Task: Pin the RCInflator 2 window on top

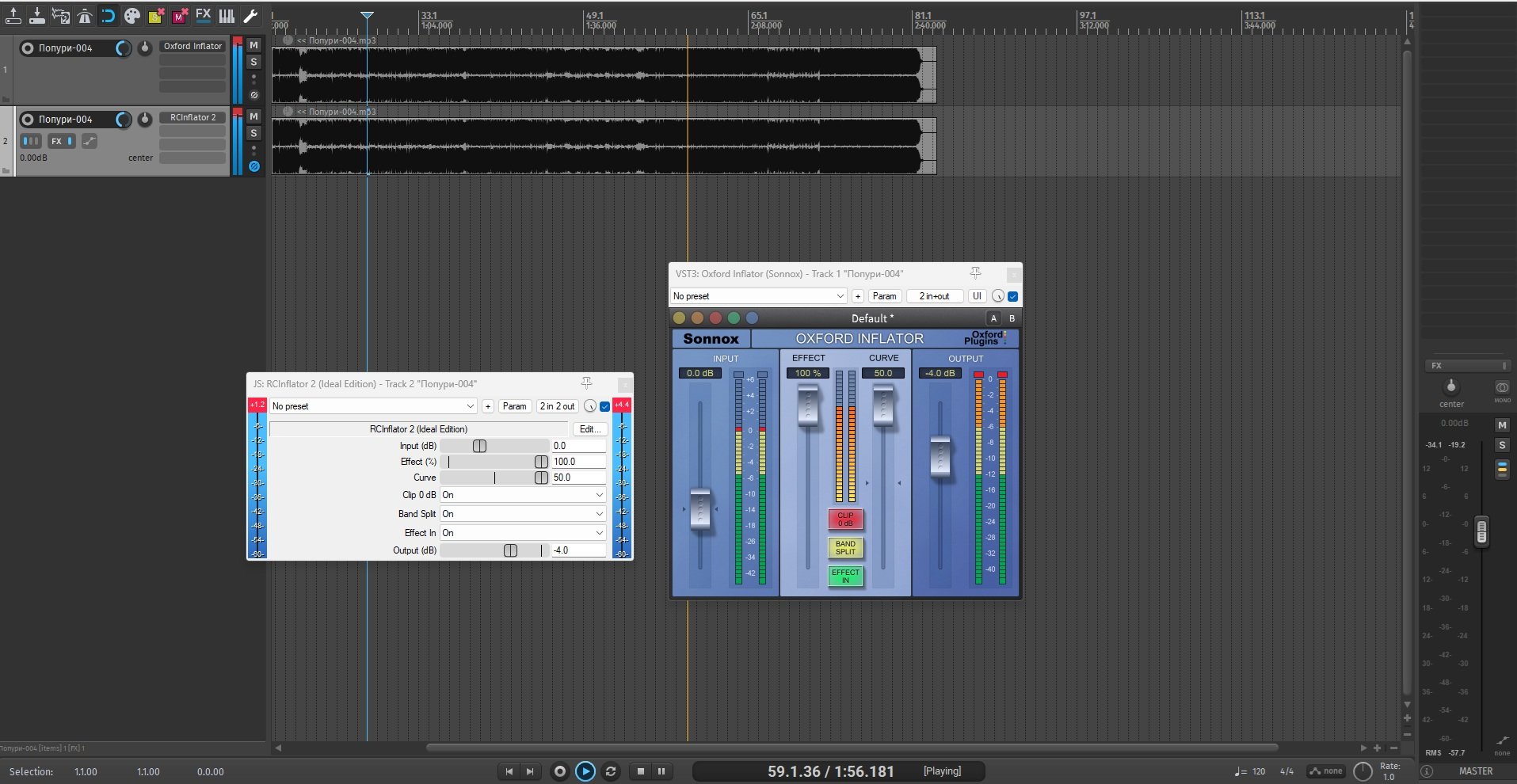Action: click(x=586, y=383)
